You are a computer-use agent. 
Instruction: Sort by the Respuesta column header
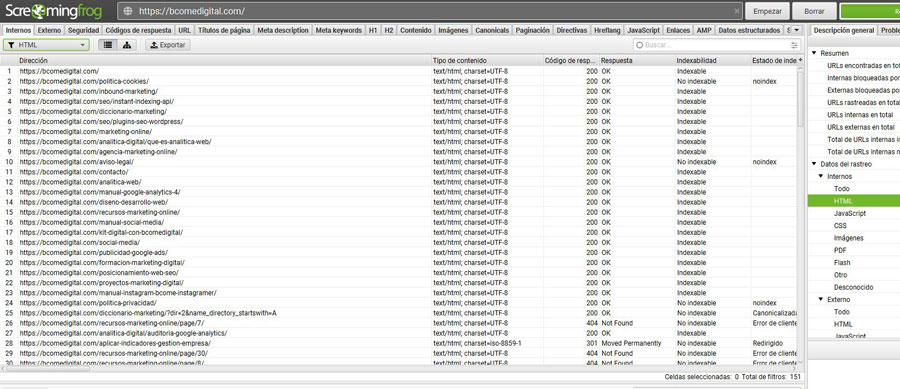637,60
